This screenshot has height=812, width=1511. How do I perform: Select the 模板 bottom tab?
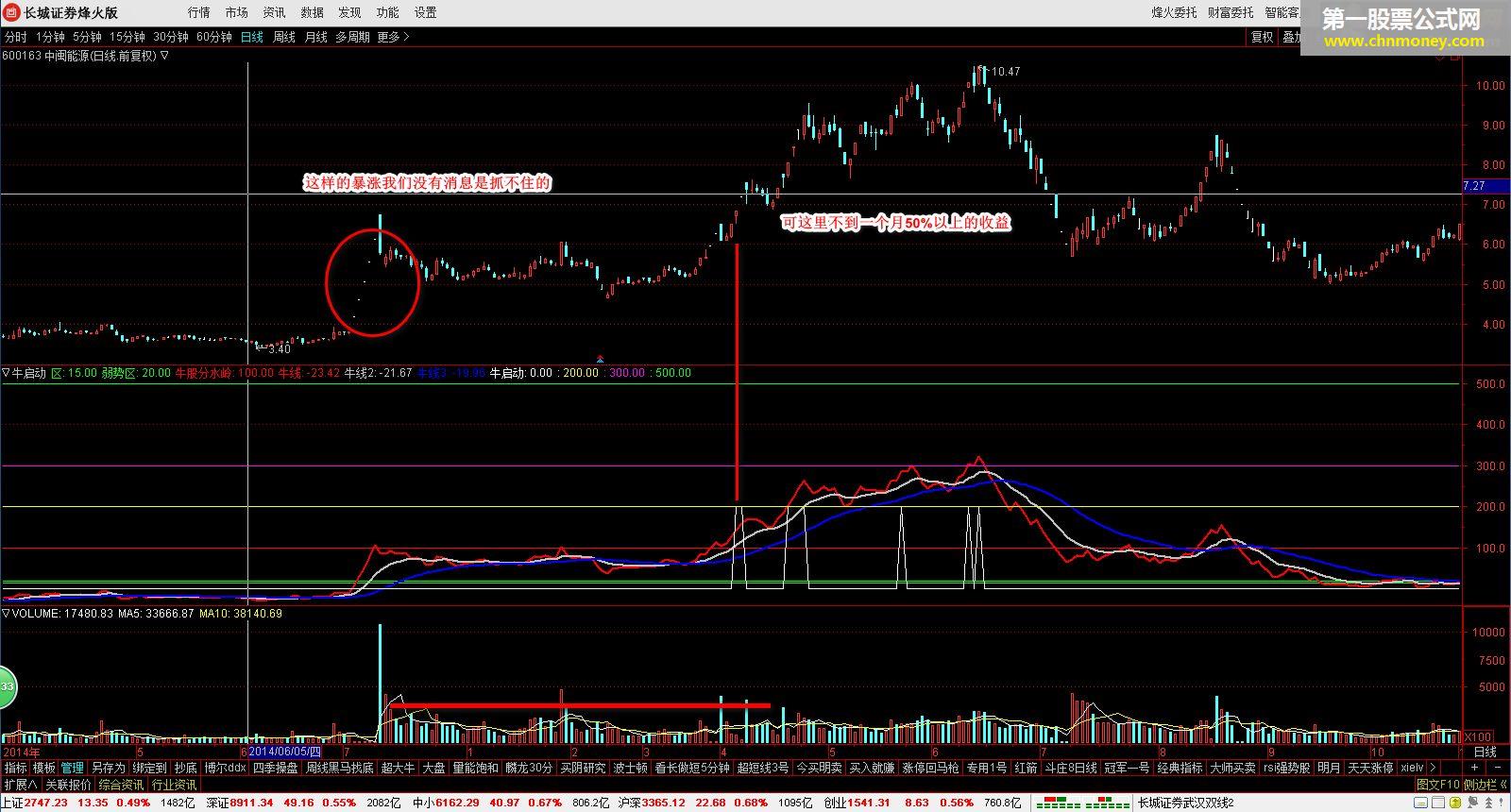point(44,768)
